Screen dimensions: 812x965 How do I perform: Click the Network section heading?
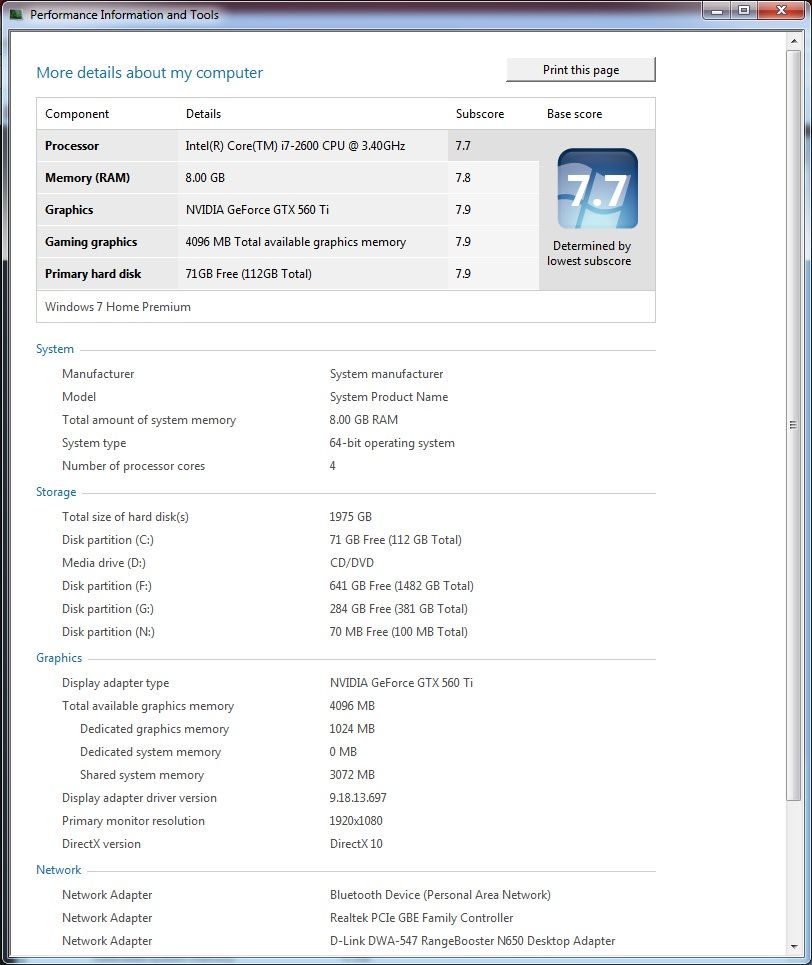pyautogui.click(x=59, y=870)
